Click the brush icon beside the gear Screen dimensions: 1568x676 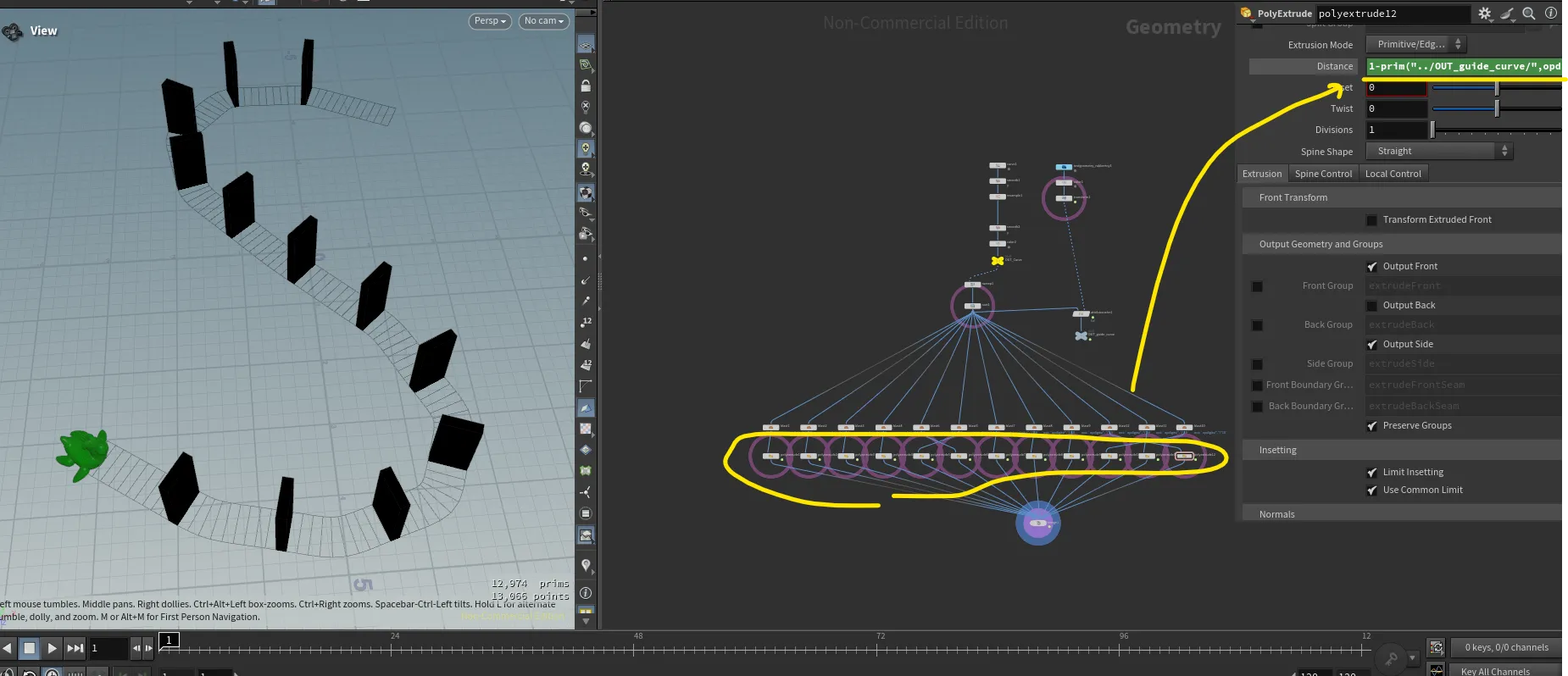(x=1507, y=14)
